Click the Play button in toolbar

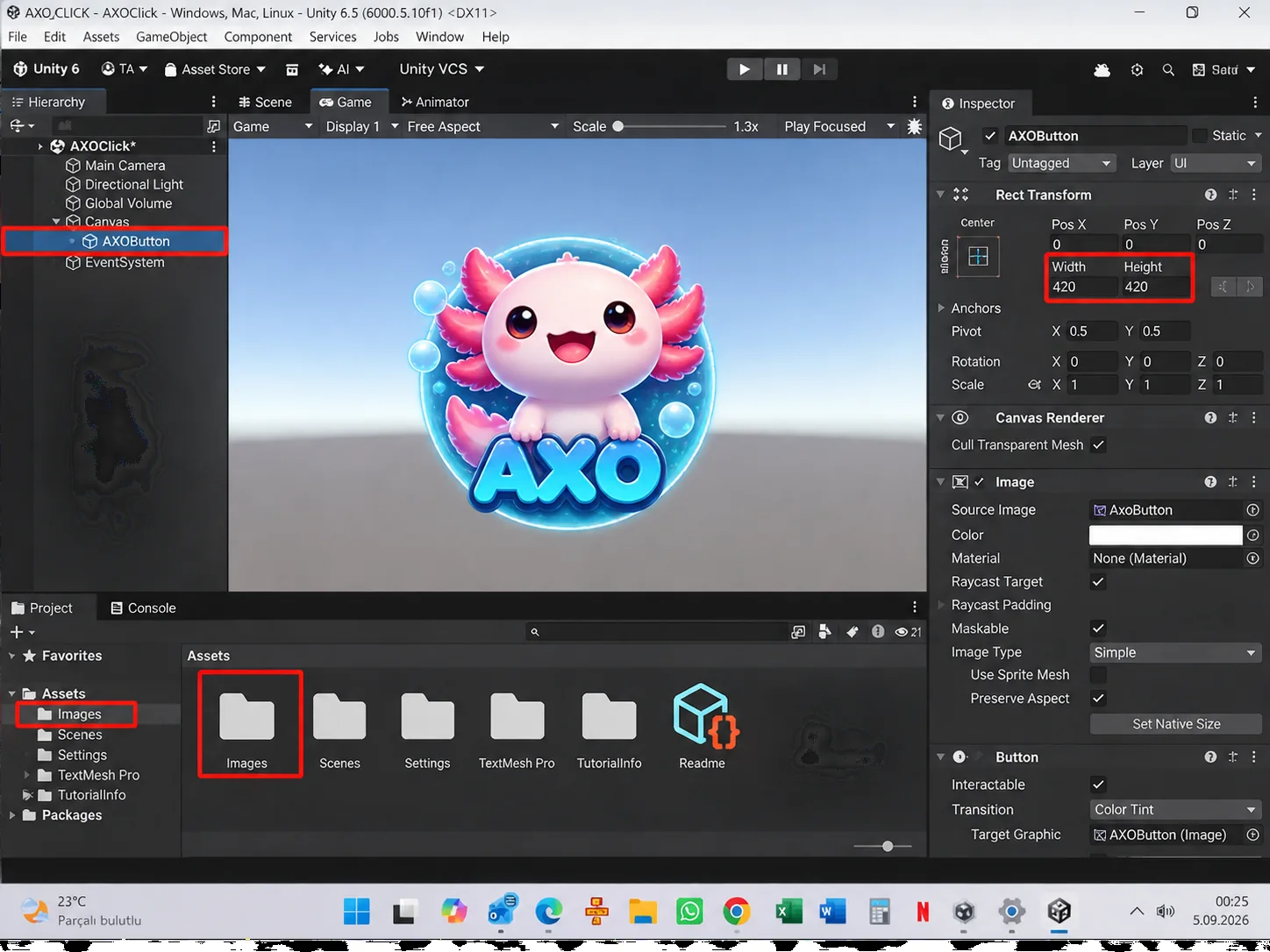[744, 69]
